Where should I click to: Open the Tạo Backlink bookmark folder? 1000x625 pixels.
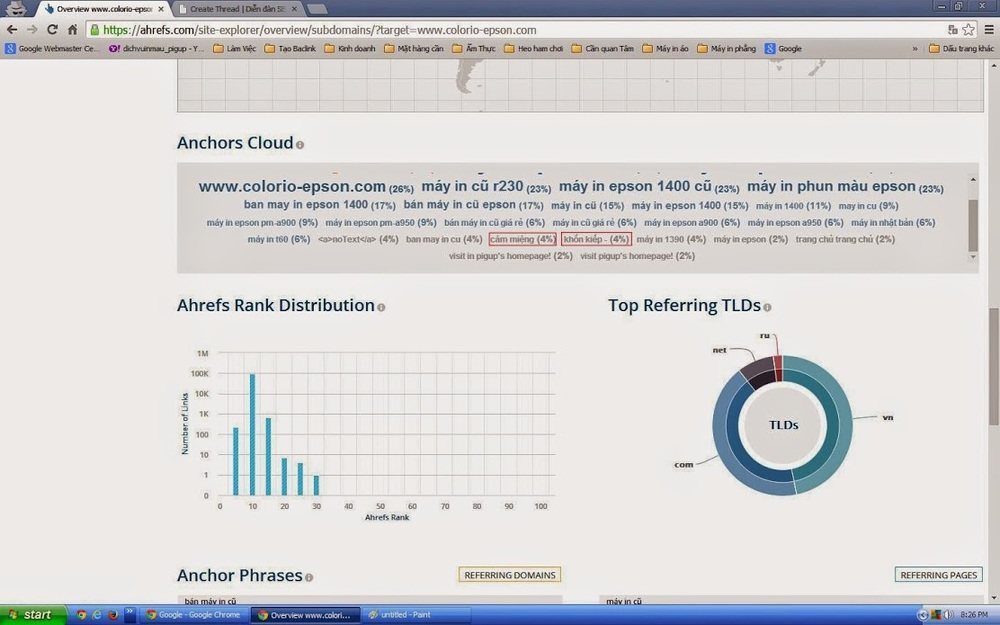pos(290,48)
